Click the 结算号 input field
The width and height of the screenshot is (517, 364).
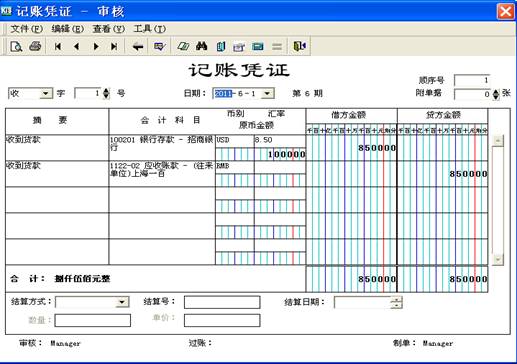coord(222,302)
